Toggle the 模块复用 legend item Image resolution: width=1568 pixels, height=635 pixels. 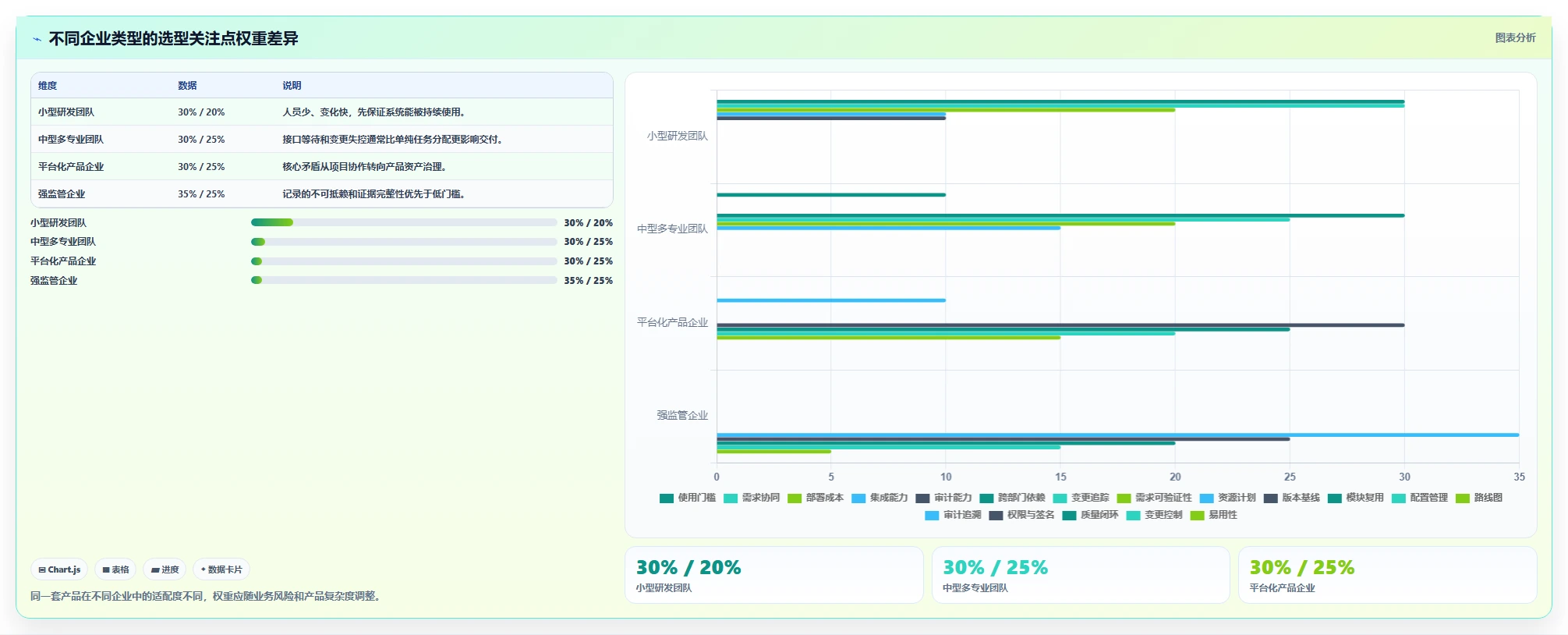1355,498
